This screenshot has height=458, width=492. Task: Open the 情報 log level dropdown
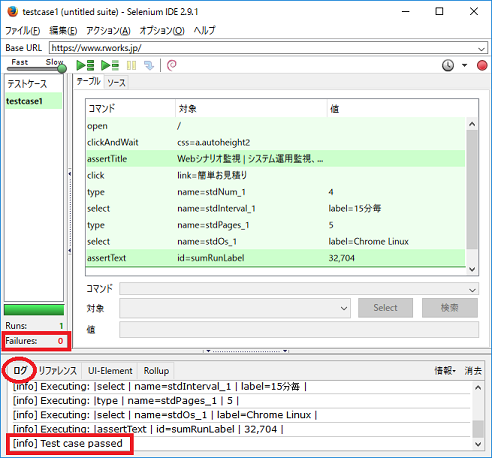(445, 371)
